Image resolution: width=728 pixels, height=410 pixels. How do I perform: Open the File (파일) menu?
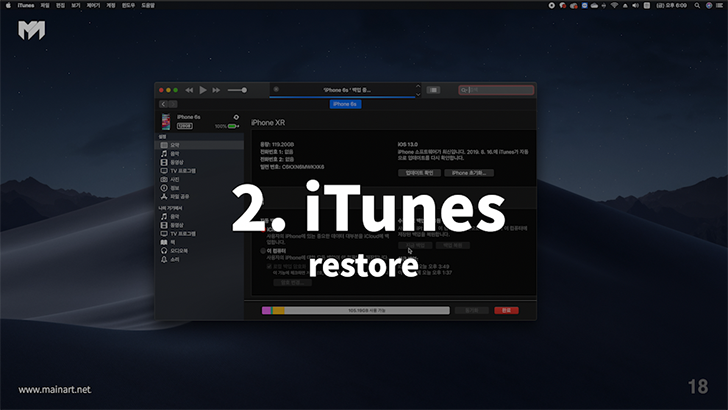45,6
